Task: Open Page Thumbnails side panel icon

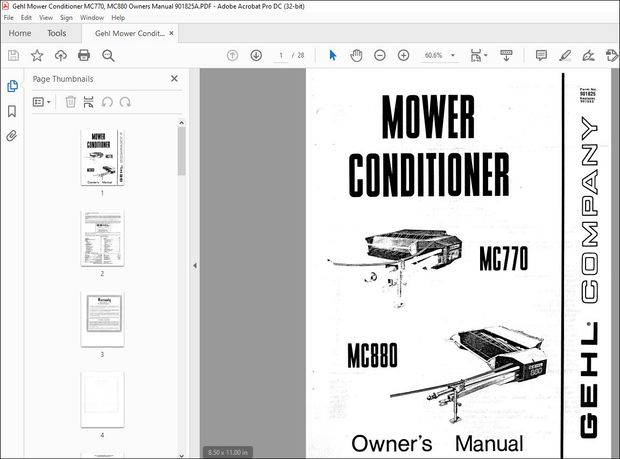Action: tap(12, 86)
